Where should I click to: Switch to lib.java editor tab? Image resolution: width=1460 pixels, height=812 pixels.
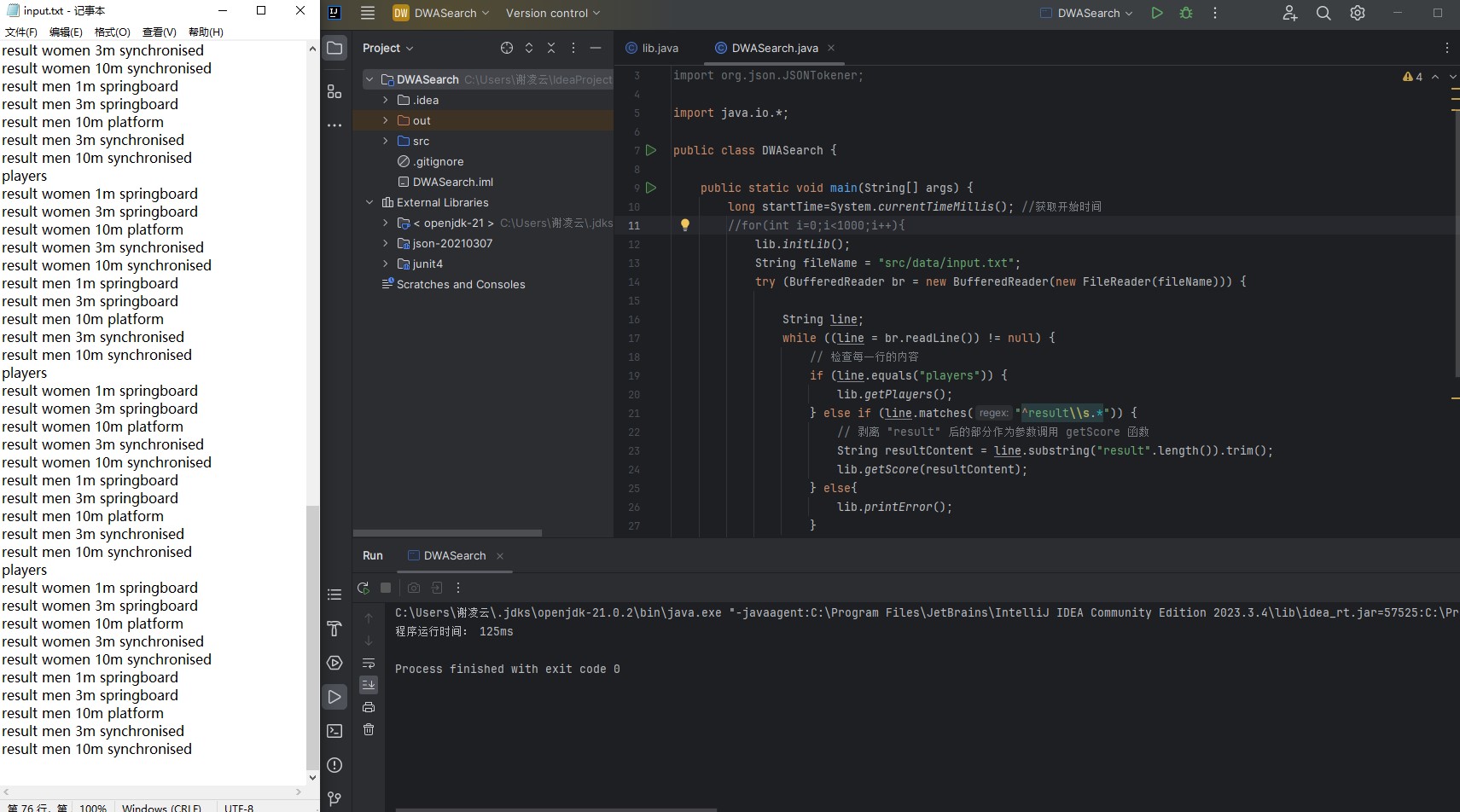point(653,48)
